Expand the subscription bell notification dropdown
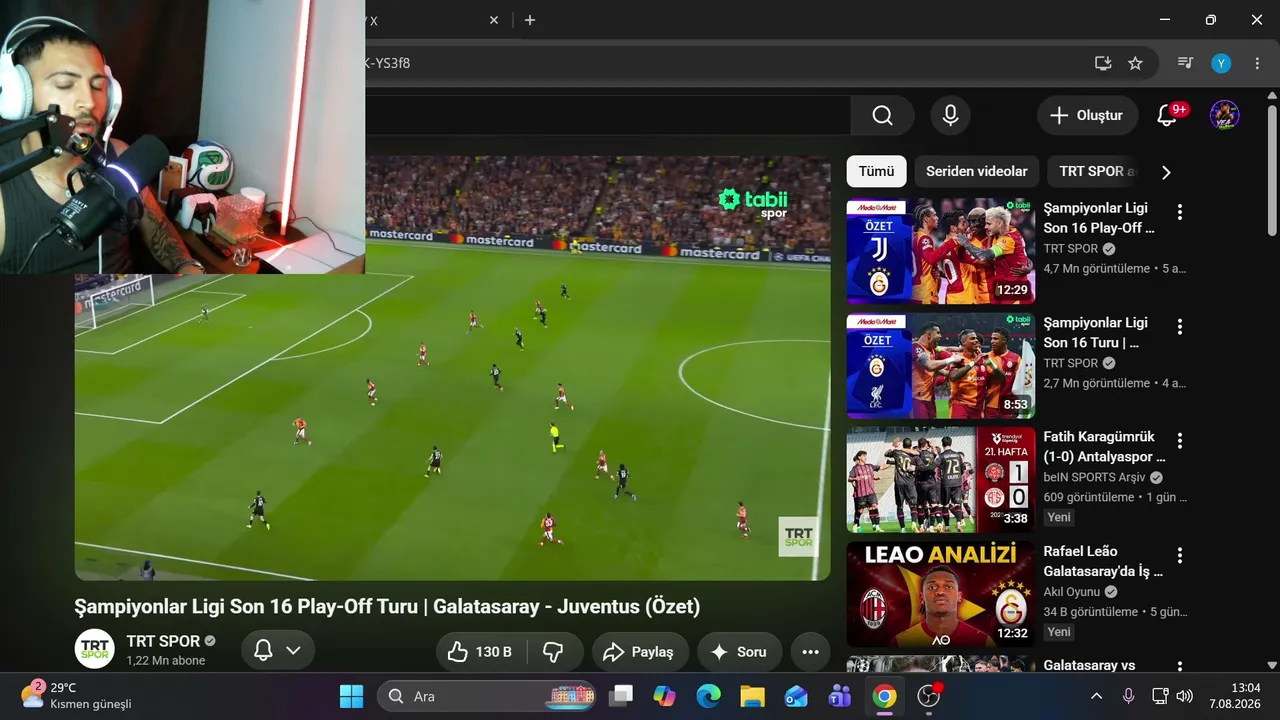 pyautogui.click(x=278, y=651)
